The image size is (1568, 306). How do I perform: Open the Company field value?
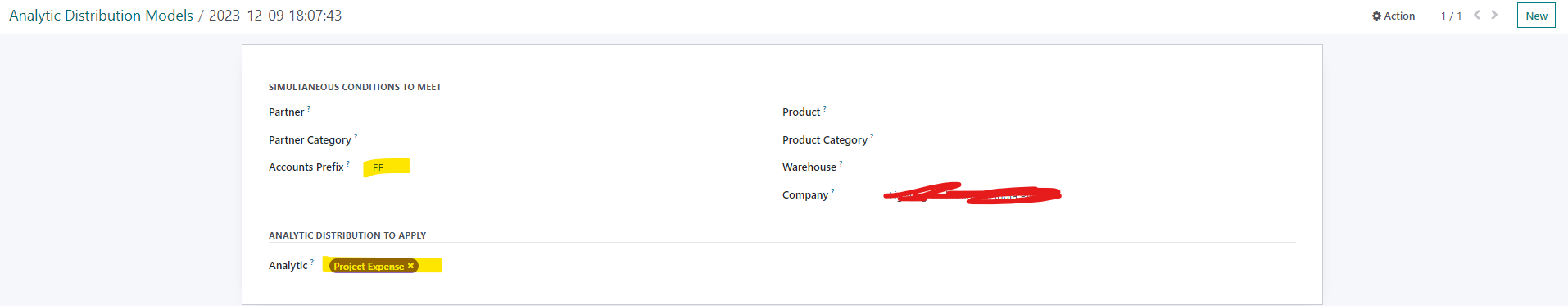[x=972, y=194]
